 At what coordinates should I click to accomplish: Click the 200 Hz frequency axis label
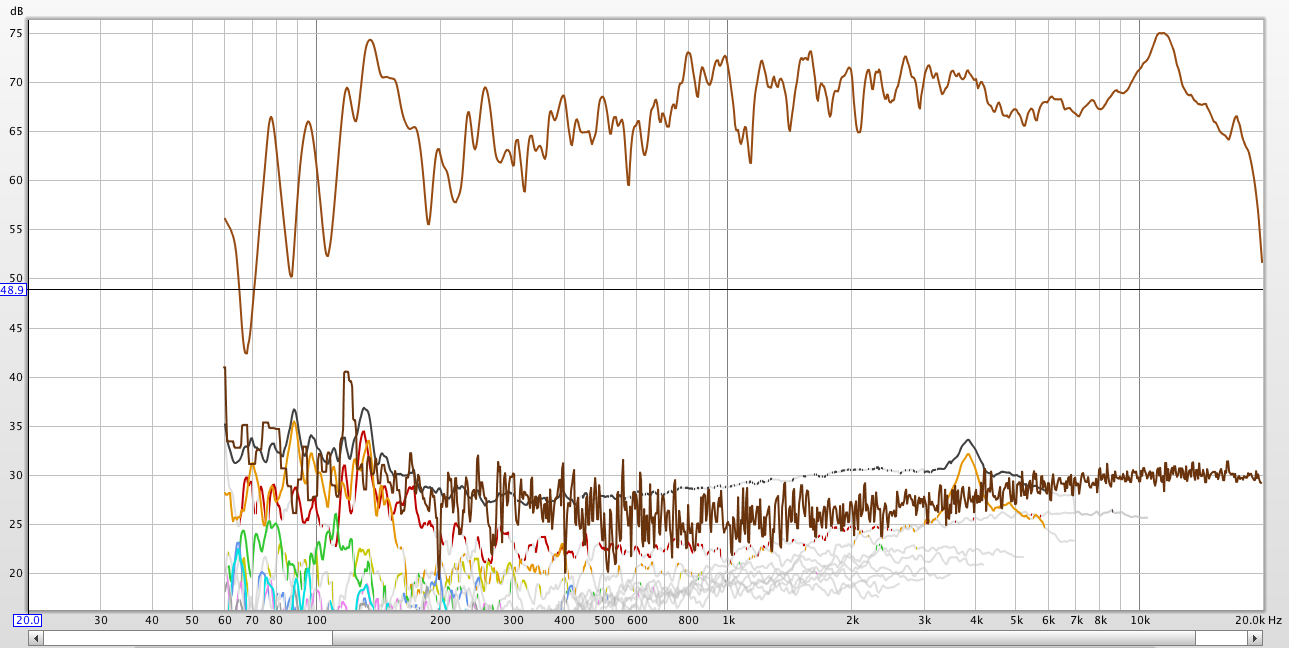tap(440, 620)
